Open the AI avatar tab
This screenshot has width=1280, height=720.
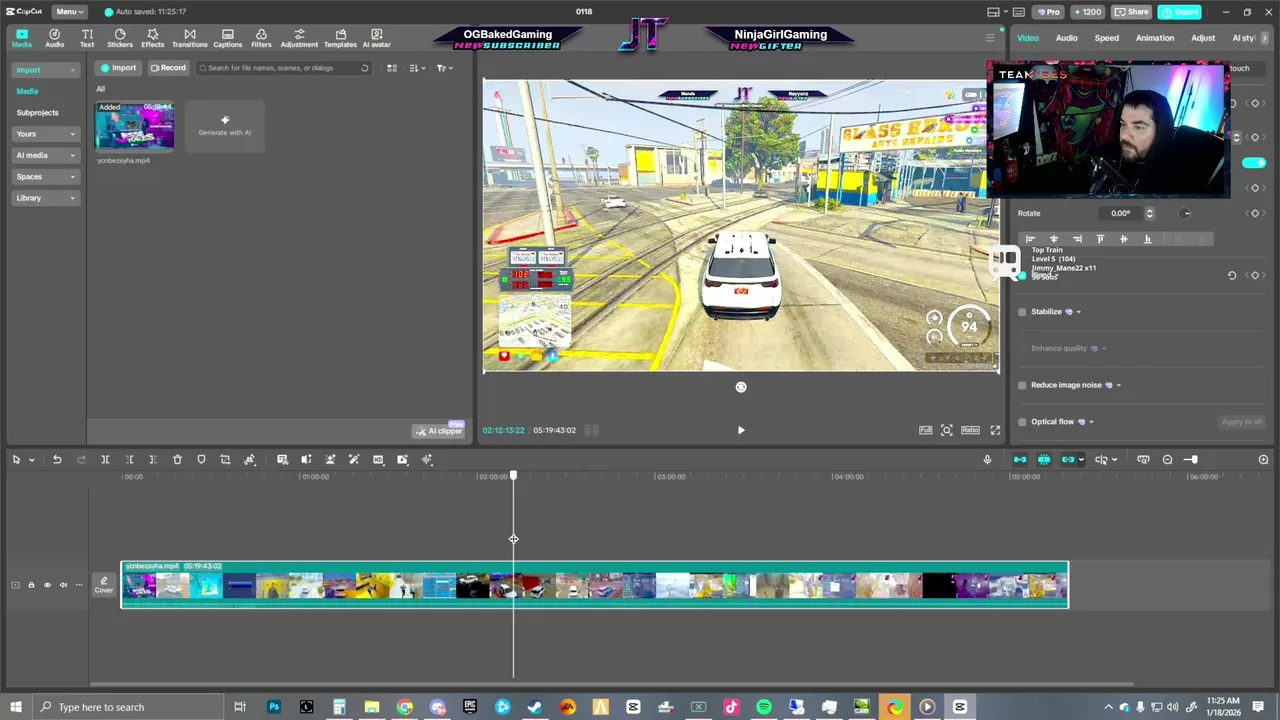click(x=377, y=38)
